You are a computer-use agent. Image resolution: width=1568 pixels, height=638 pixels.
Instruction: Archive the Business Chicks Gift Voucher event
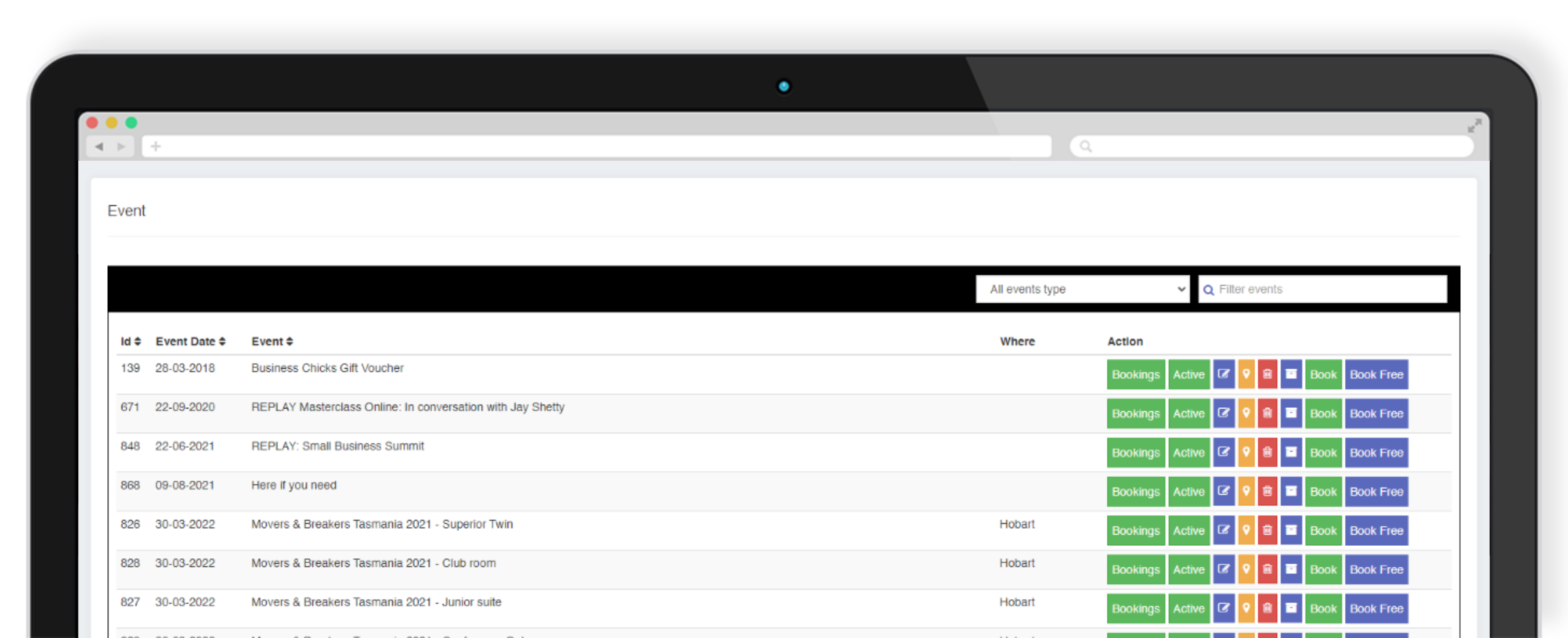1291,375
